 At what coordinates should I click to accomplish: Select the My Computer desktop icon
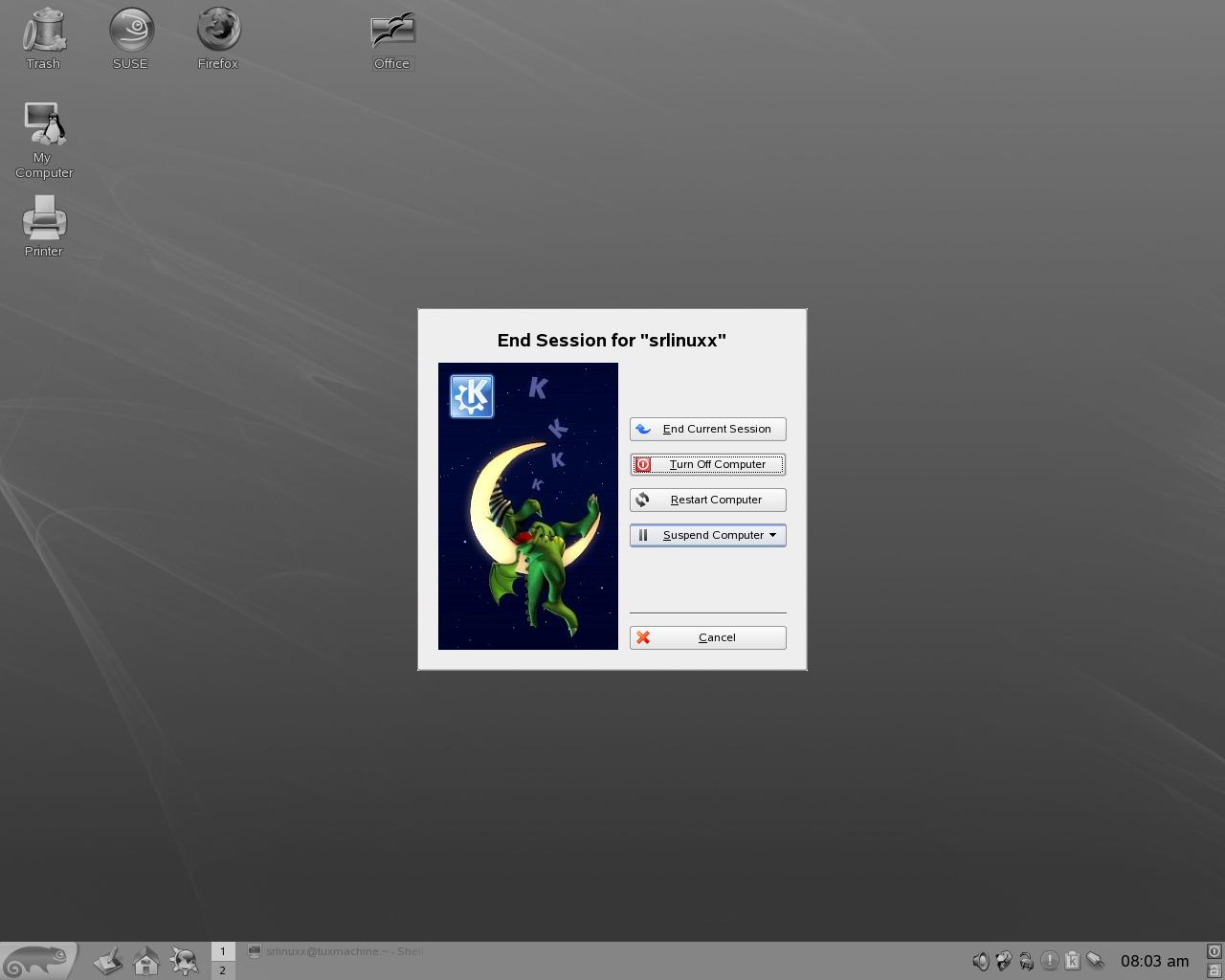[x=44, y=141]
